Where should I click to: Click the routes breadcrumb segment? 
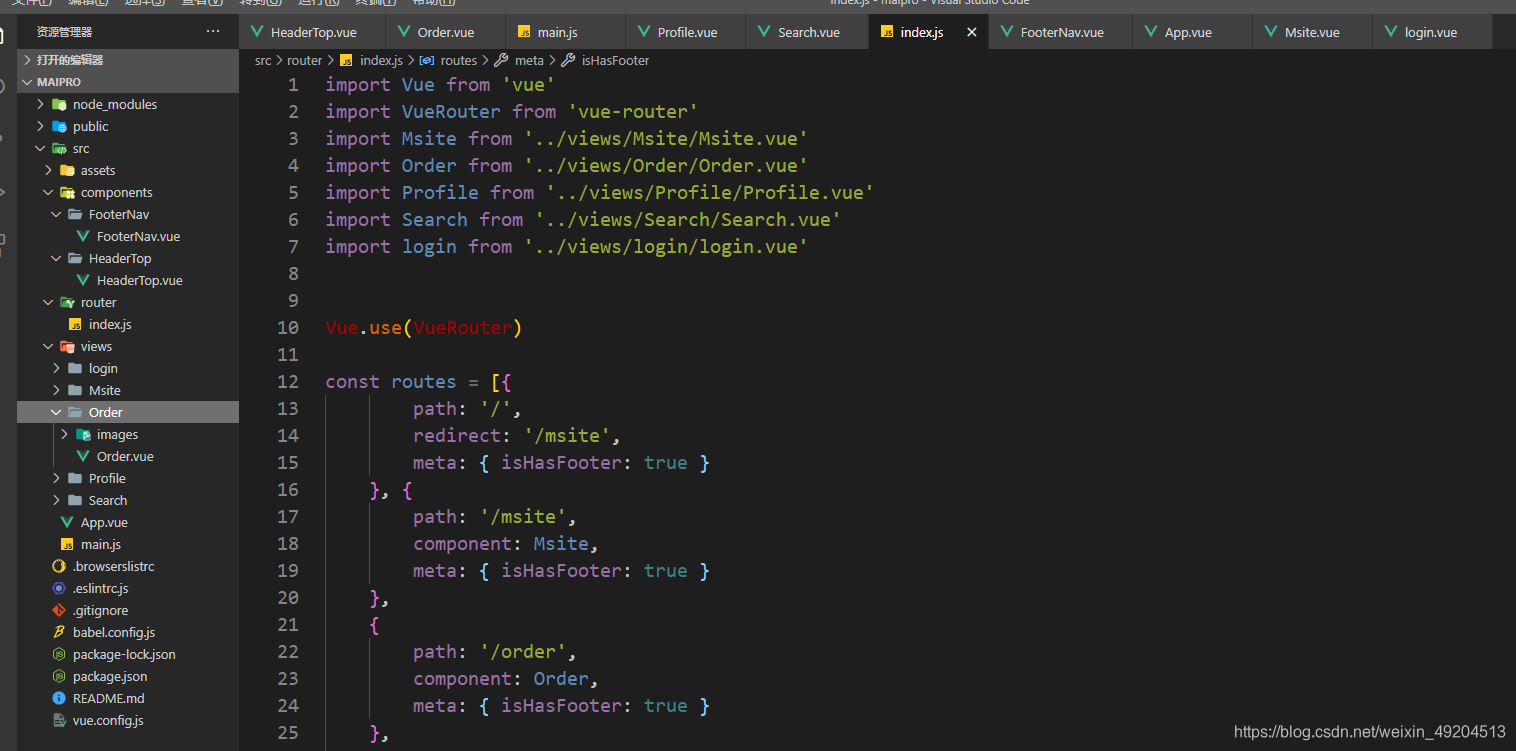tap(459, 60)
